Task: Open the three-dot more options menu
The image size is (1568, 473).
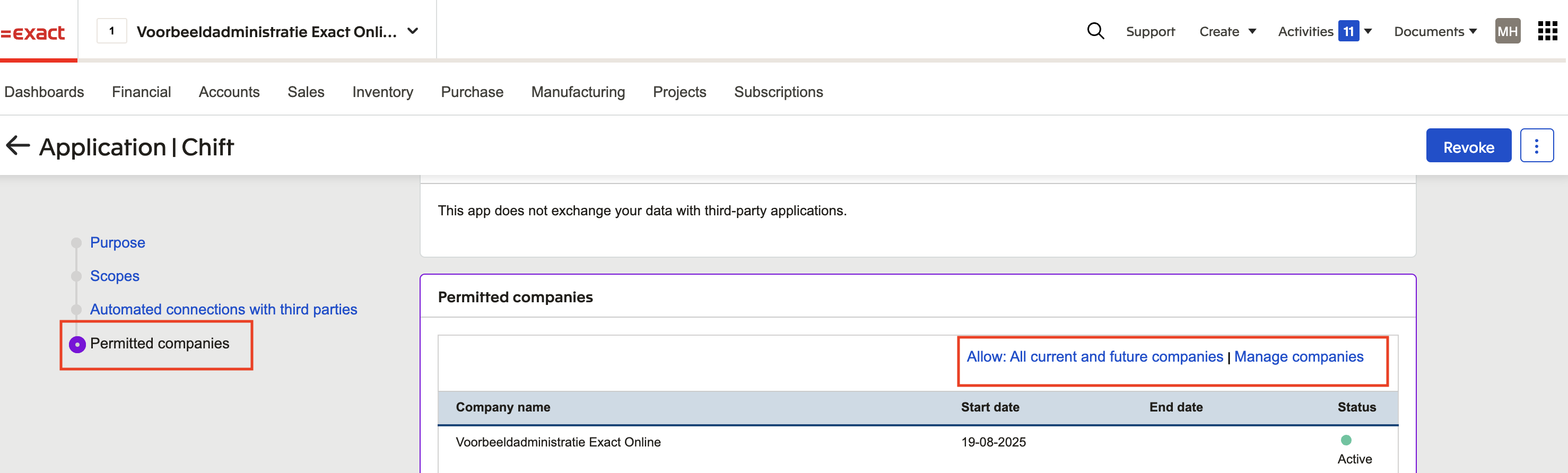Action: [1536, 146]
